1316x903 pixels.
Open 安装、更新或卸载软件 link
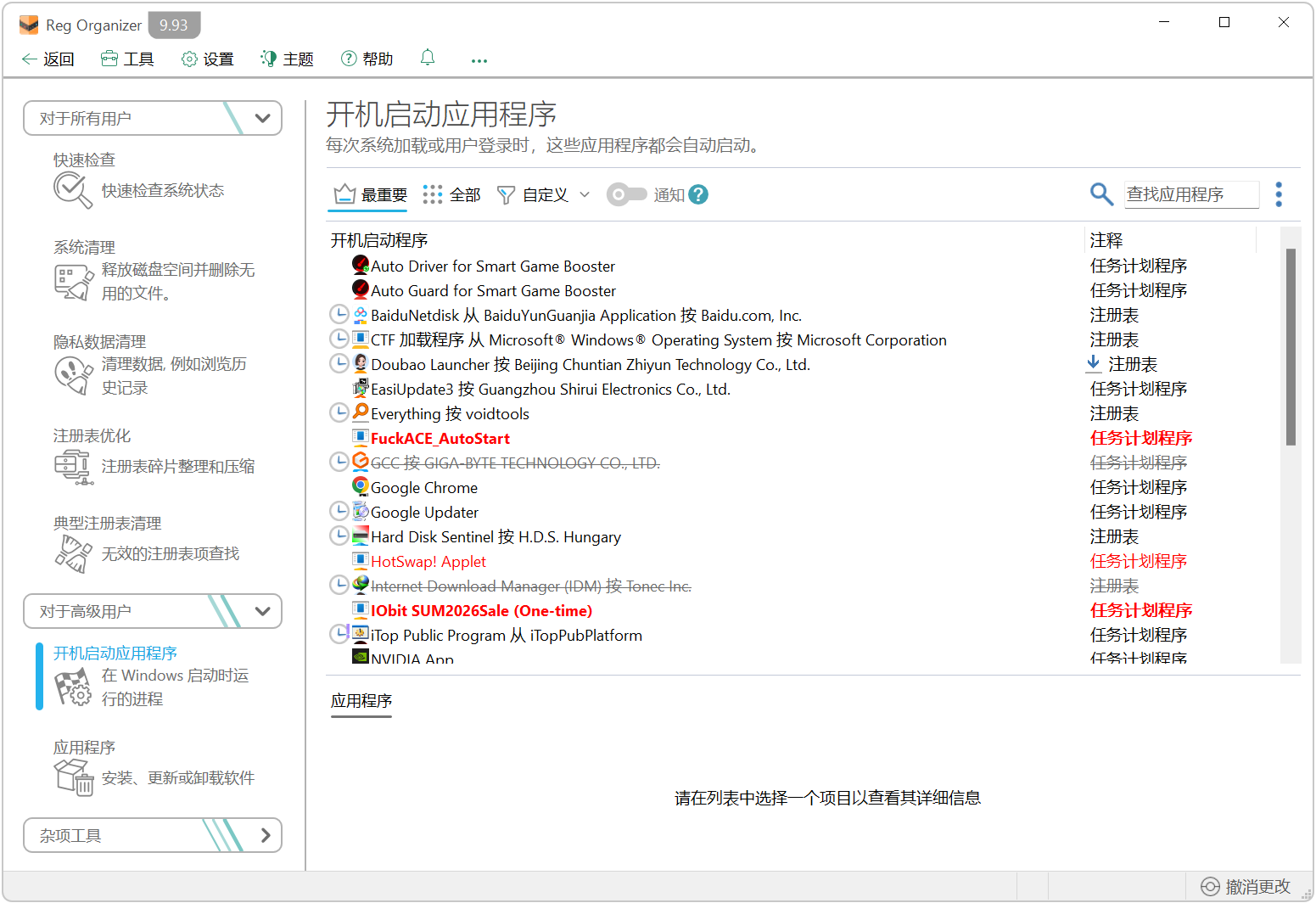click(x=178, y=778)
